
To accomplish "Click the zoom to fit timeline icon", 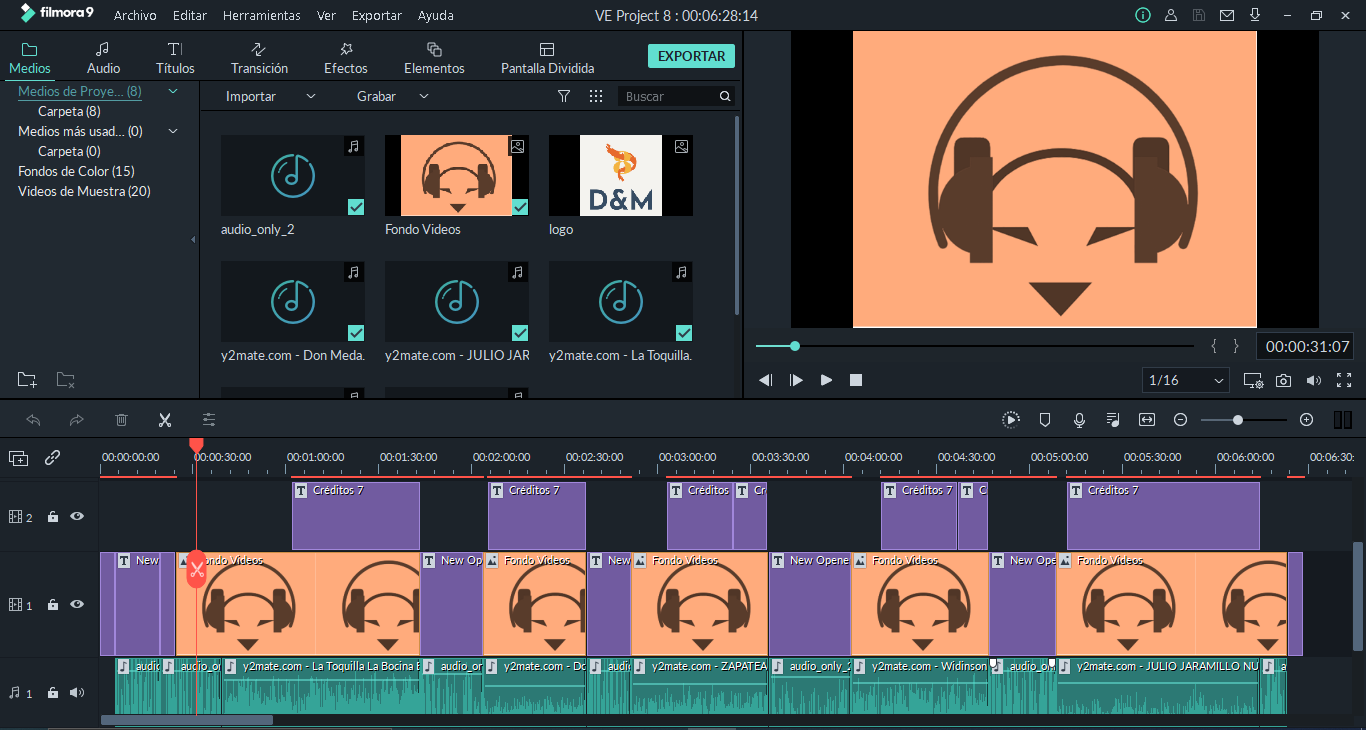I will click(1147, 420).
